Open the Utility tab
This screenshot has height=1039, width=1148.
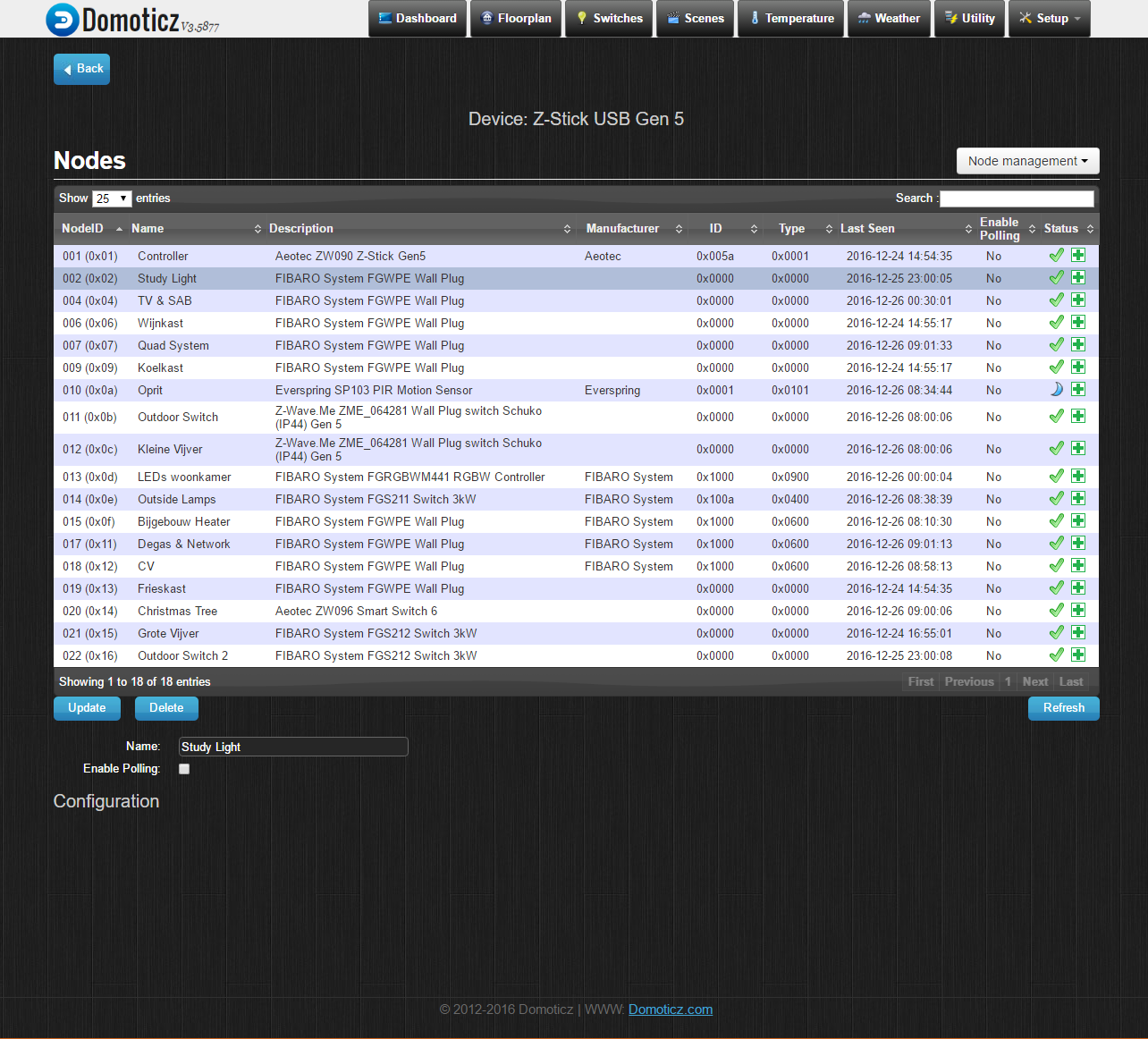(x=969, y=18)
